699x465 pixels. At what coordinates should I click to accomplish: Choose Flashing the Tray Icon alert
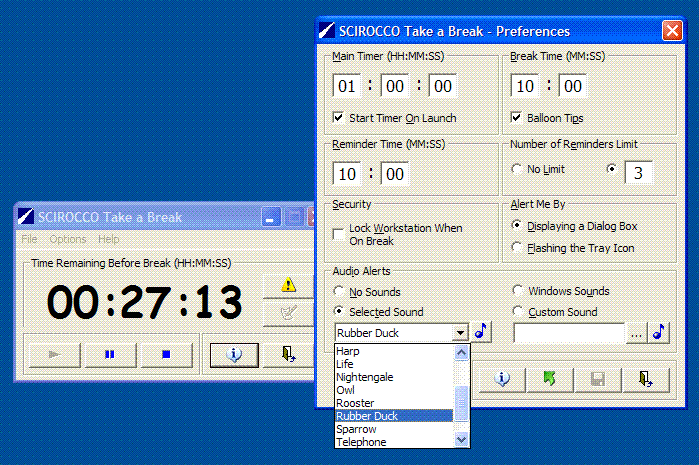517,247
